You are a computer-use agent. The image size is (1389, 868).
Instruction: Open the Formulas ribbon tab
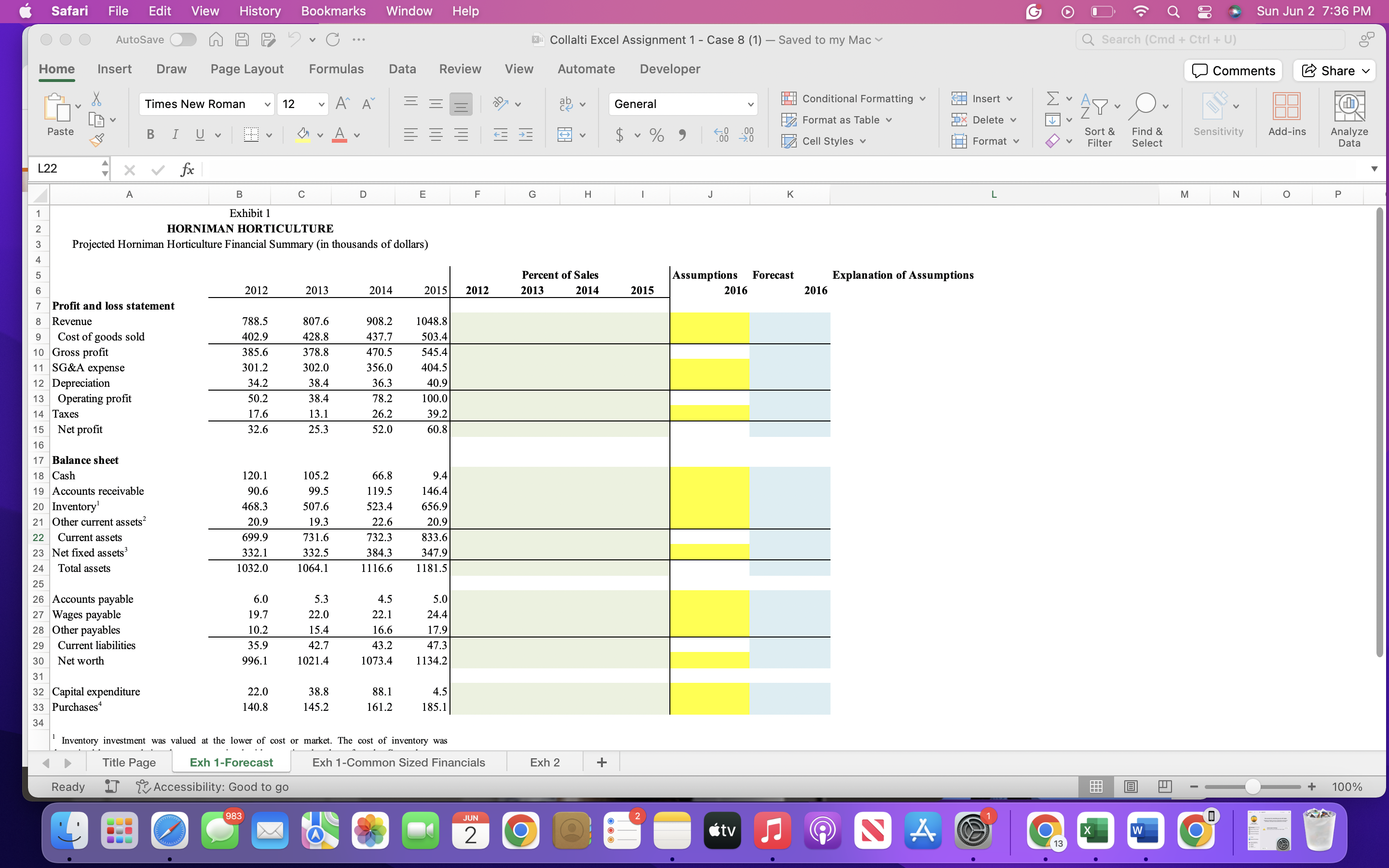(336, 69)
